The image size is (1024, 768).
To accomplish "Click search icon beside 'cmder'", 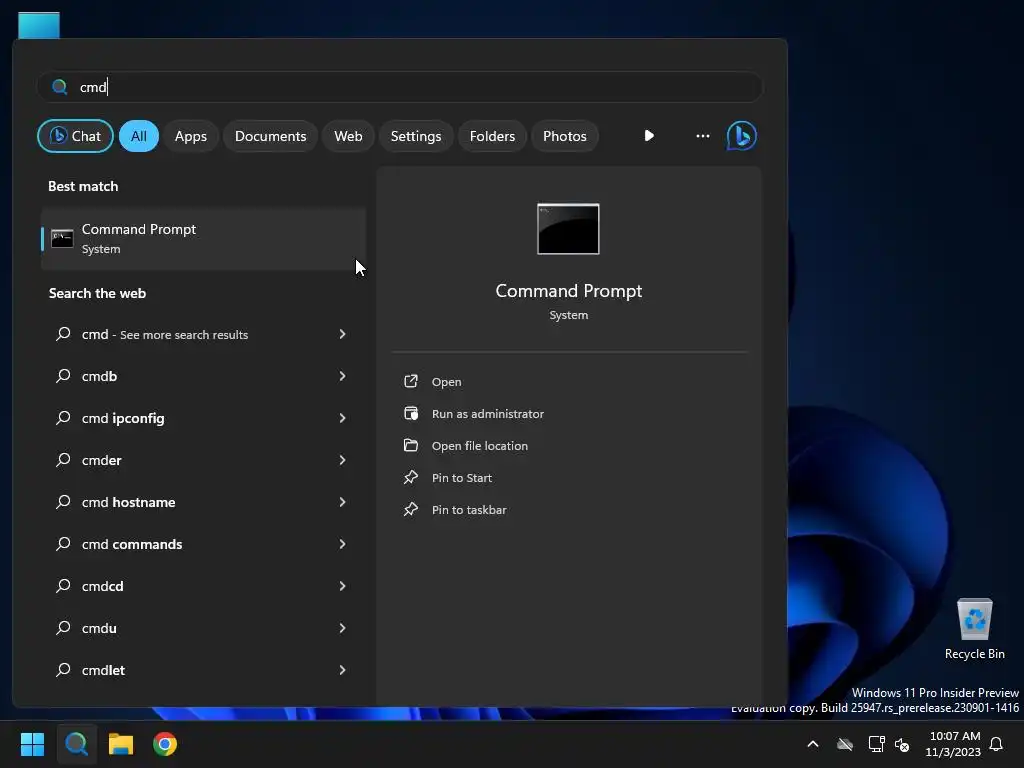I will [63, 460].
